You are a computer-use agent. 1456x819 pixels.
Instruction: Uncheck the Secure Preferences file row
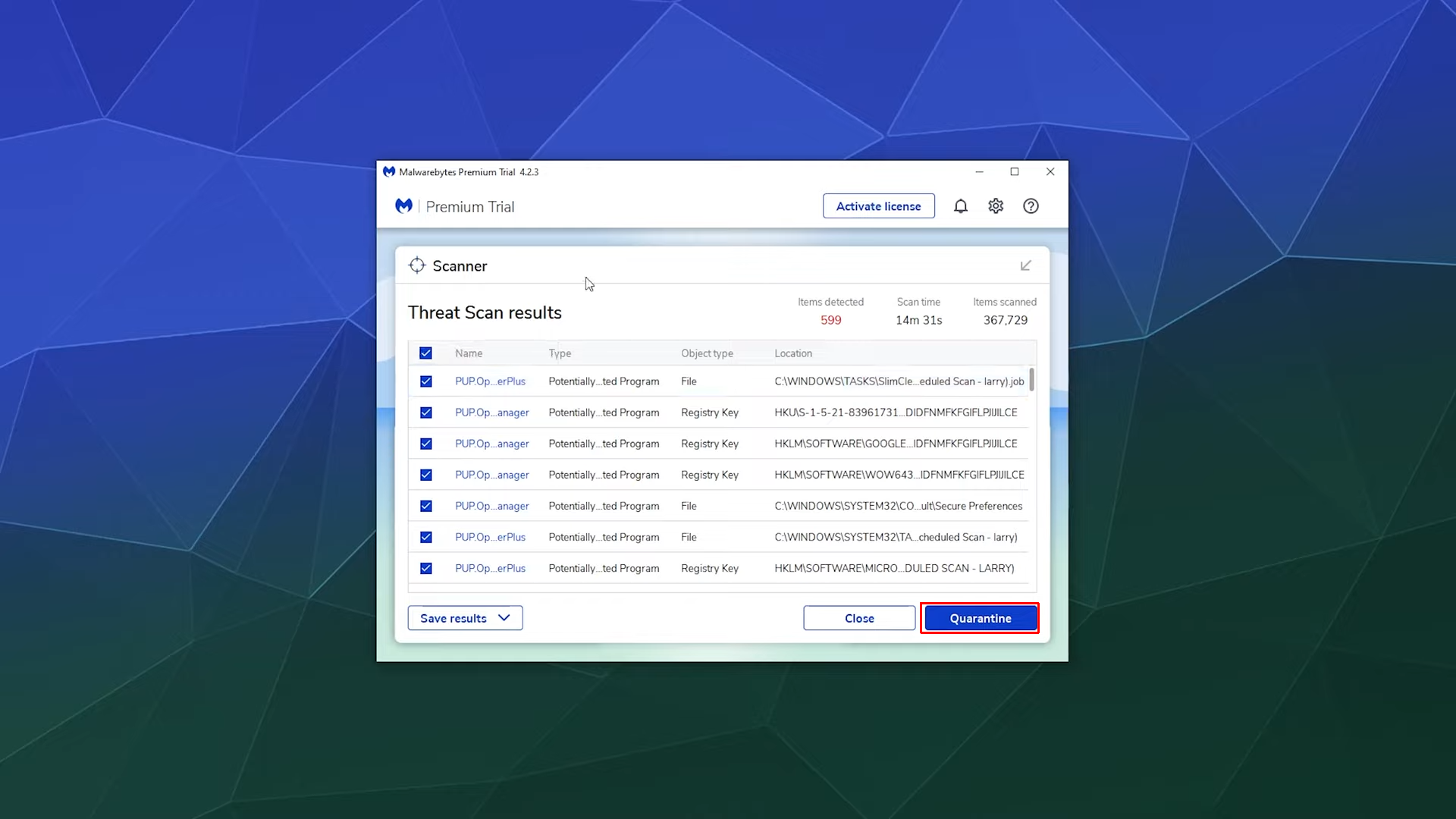pos(425,506)
